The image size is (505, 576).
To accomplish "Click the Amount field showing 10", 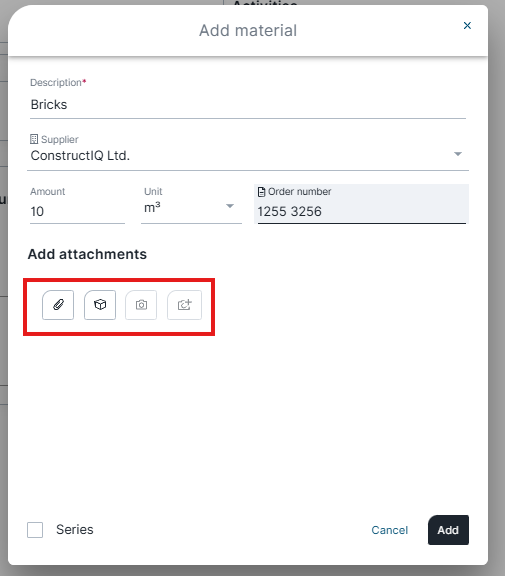I will click(77, 212).
